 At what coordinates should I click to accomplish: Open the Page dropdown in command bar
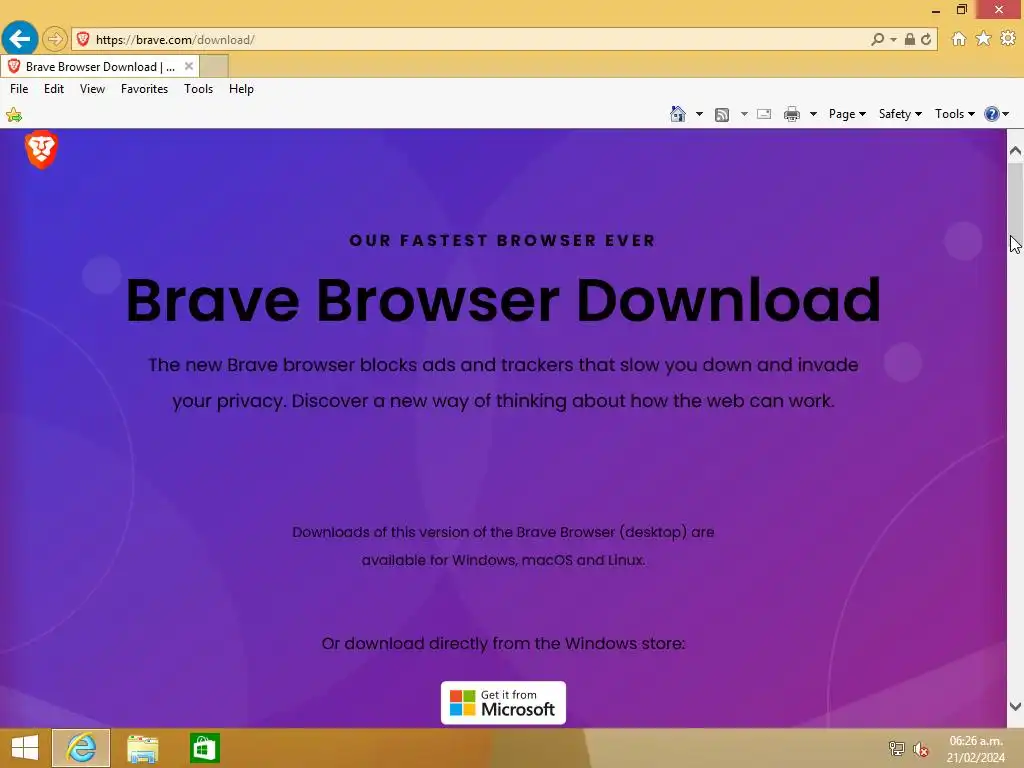(x=847, y=114)
